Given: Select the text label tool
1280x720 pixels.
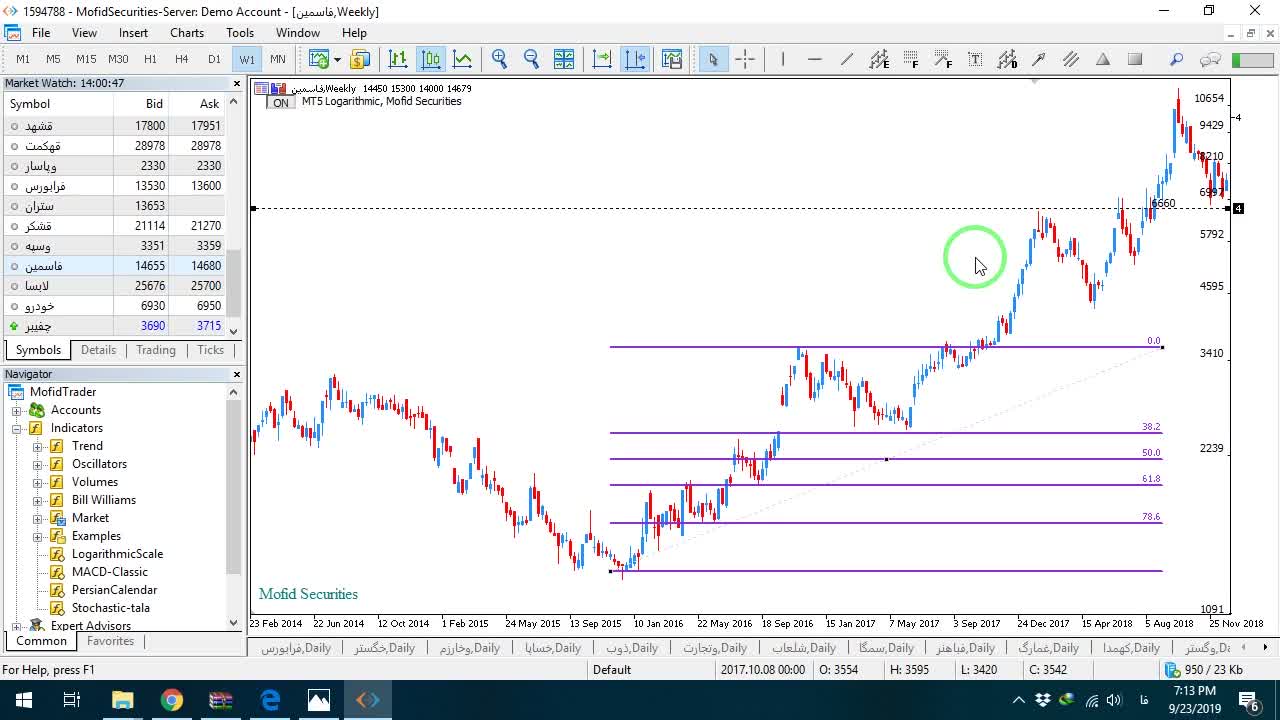Looking at the screenshot, I should tap(975, 59).
